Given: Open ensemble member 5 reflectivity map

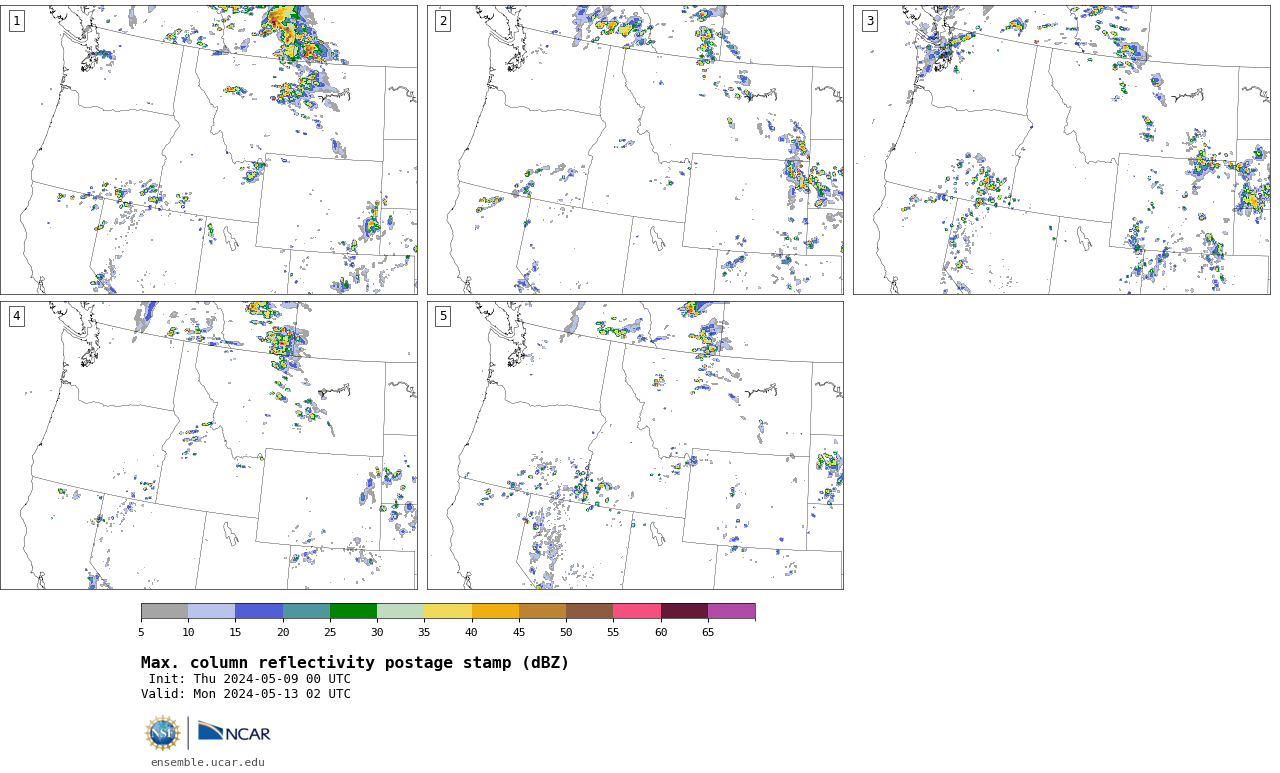Looking at the screenshot, I should 635,445.
